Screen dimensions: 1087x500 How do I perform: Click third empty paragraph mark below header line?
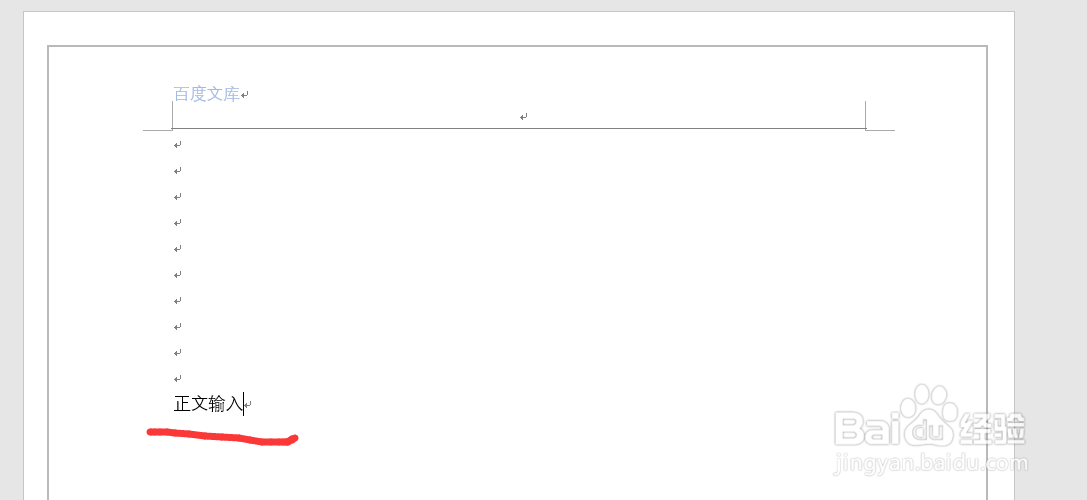[x=178, y=197]
